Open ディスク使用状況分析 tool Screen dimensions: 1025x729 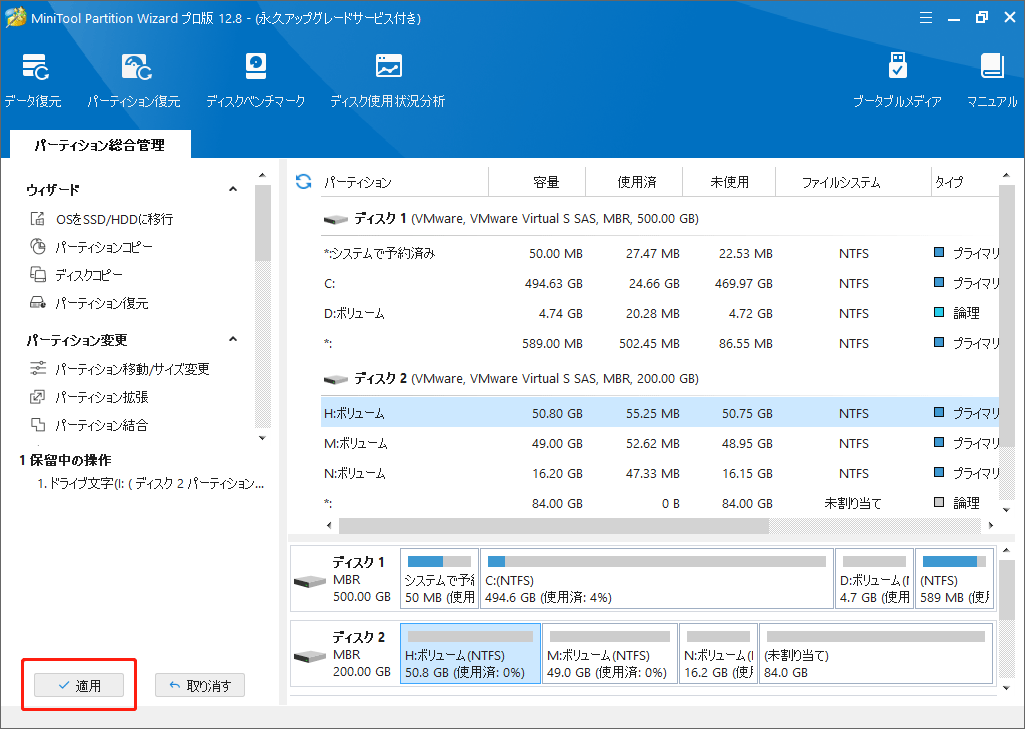[x=388, y=80]
